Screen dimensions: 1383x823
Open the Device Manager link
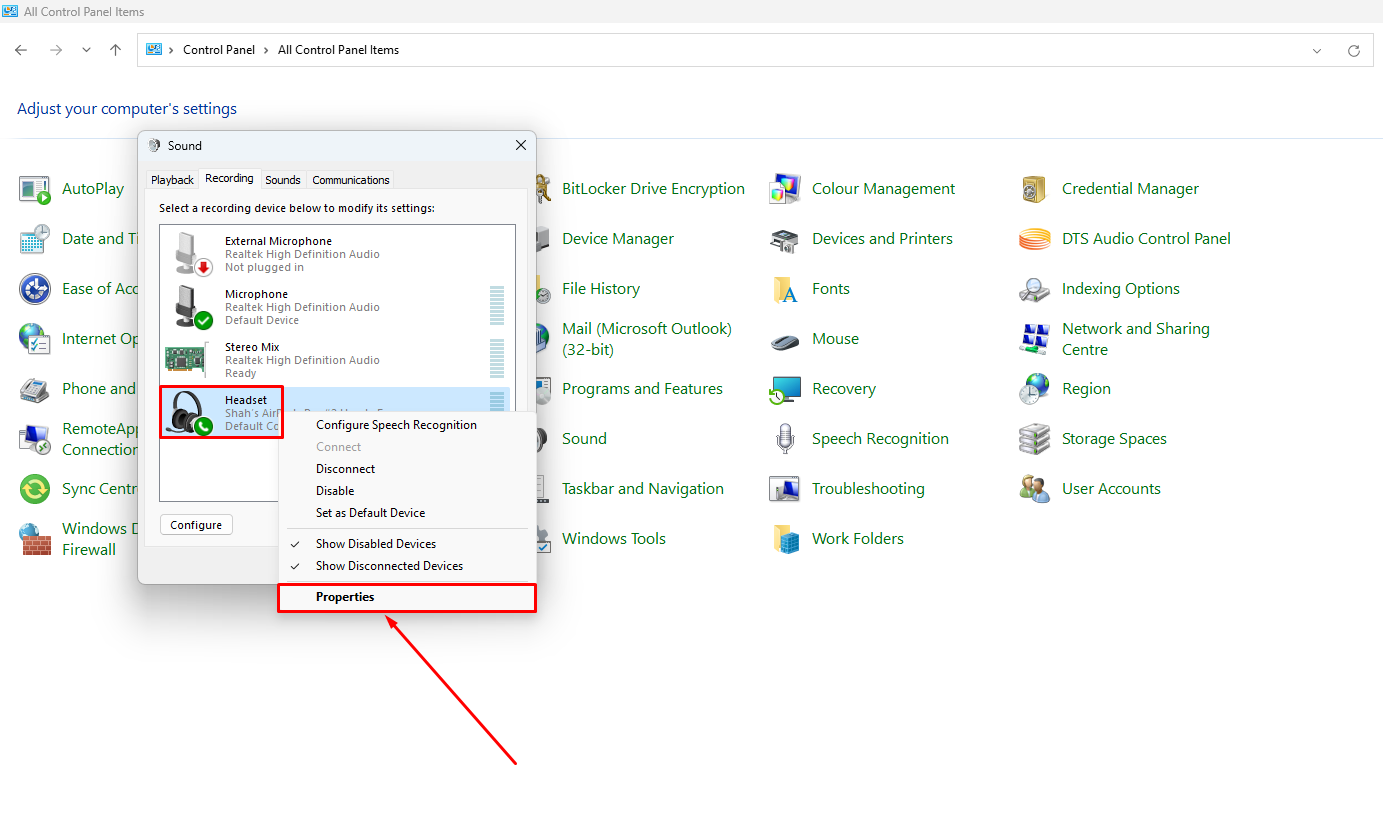point(618,239)
